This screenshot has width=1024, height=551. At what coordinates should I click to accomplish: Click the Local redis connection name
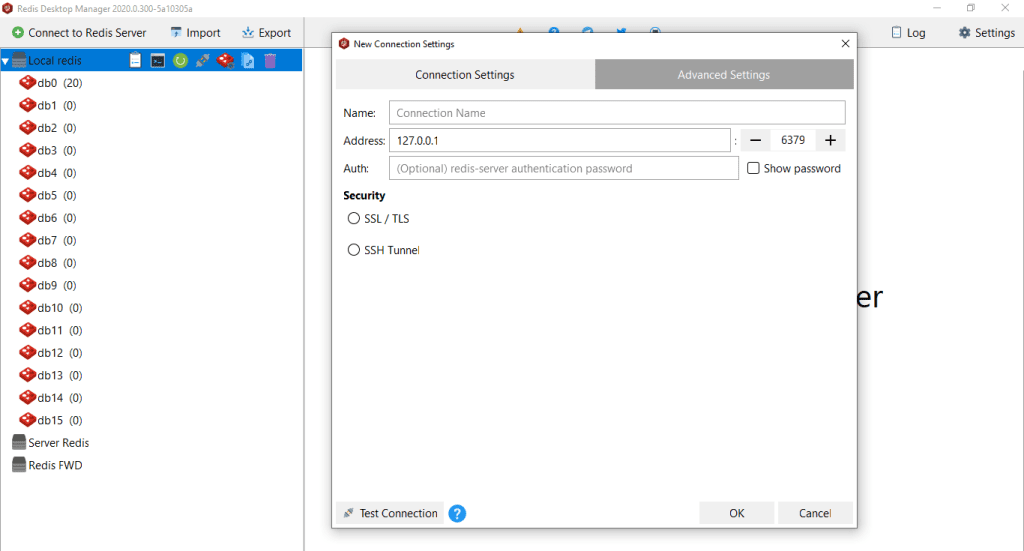(55, 61)
